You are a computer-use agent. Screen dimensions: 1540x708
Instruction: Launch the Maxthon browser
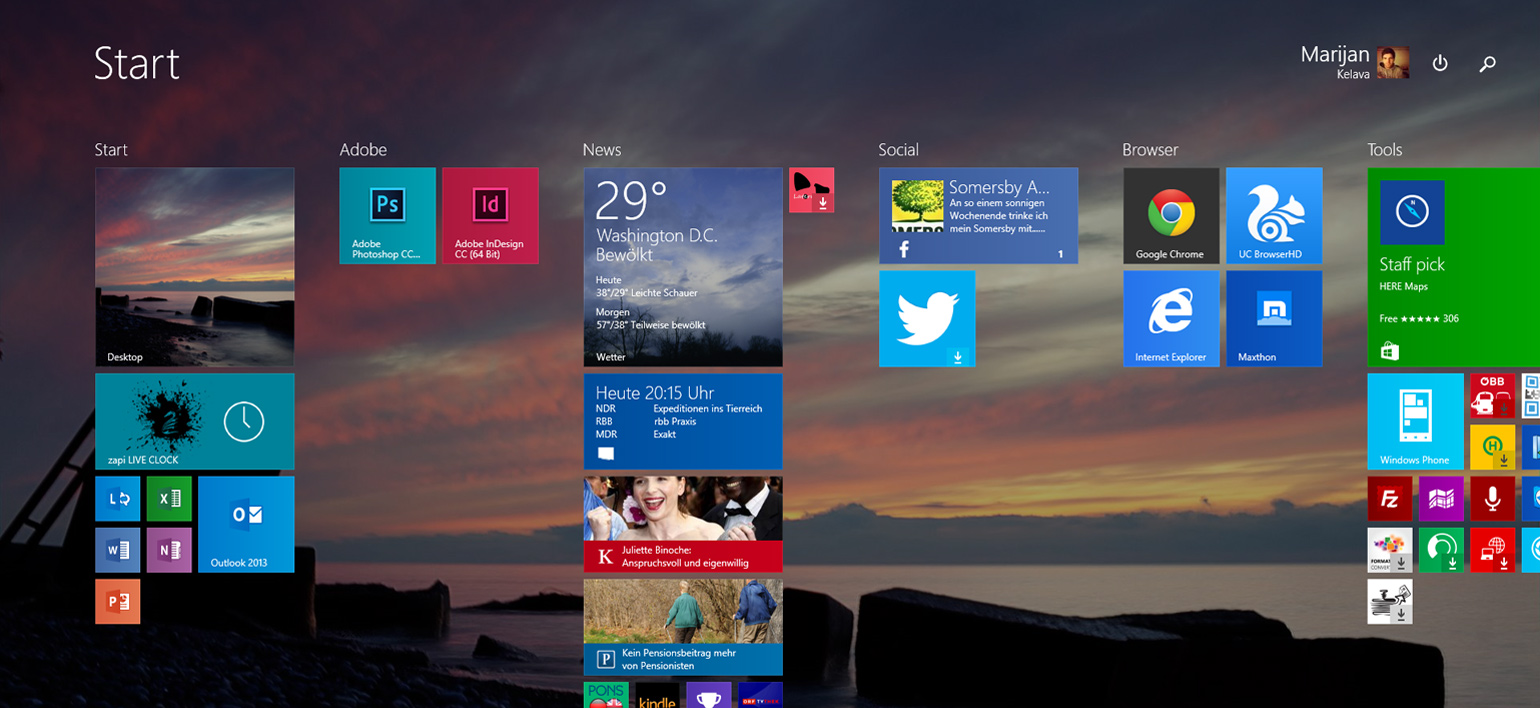click(1274, 319)
